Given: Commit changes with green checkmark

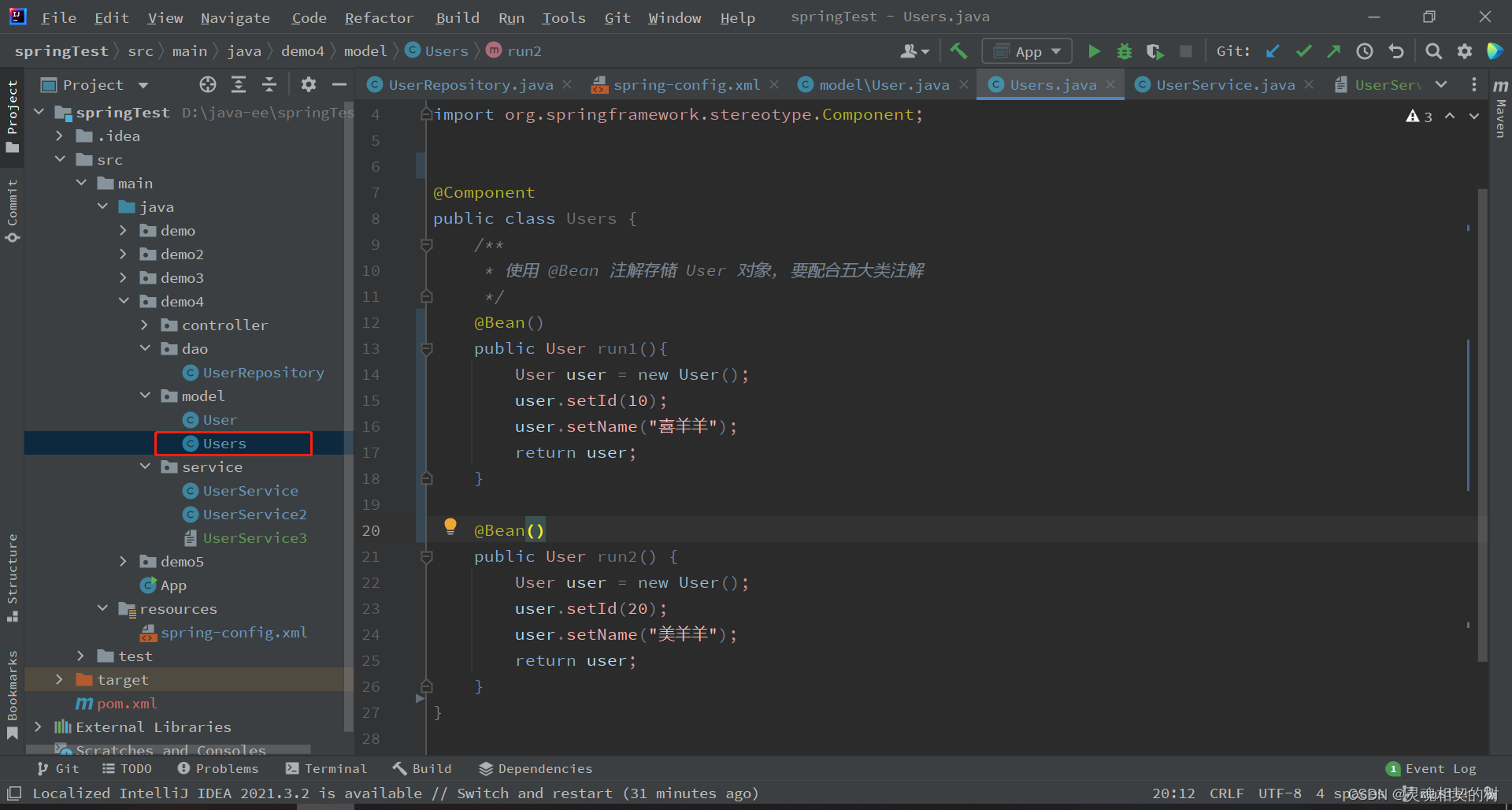Looking at the screenshot, I should [x=1303, y=51].
